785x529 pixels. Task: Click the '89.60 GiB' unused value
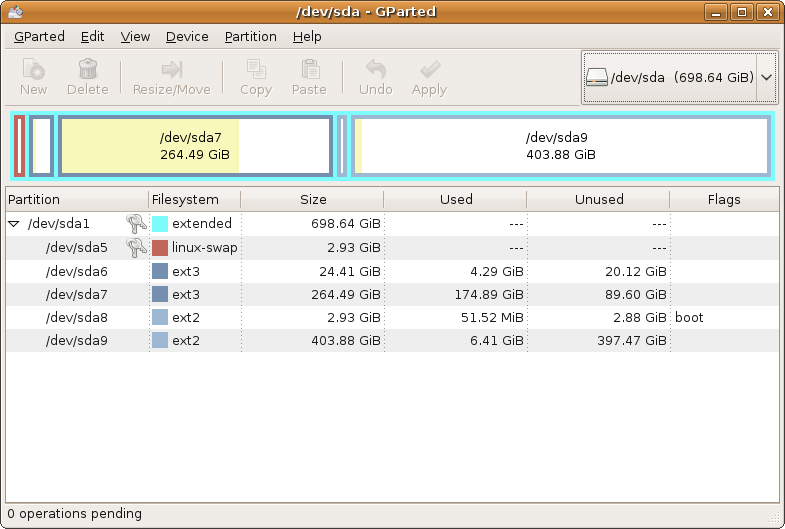(636, 294)
